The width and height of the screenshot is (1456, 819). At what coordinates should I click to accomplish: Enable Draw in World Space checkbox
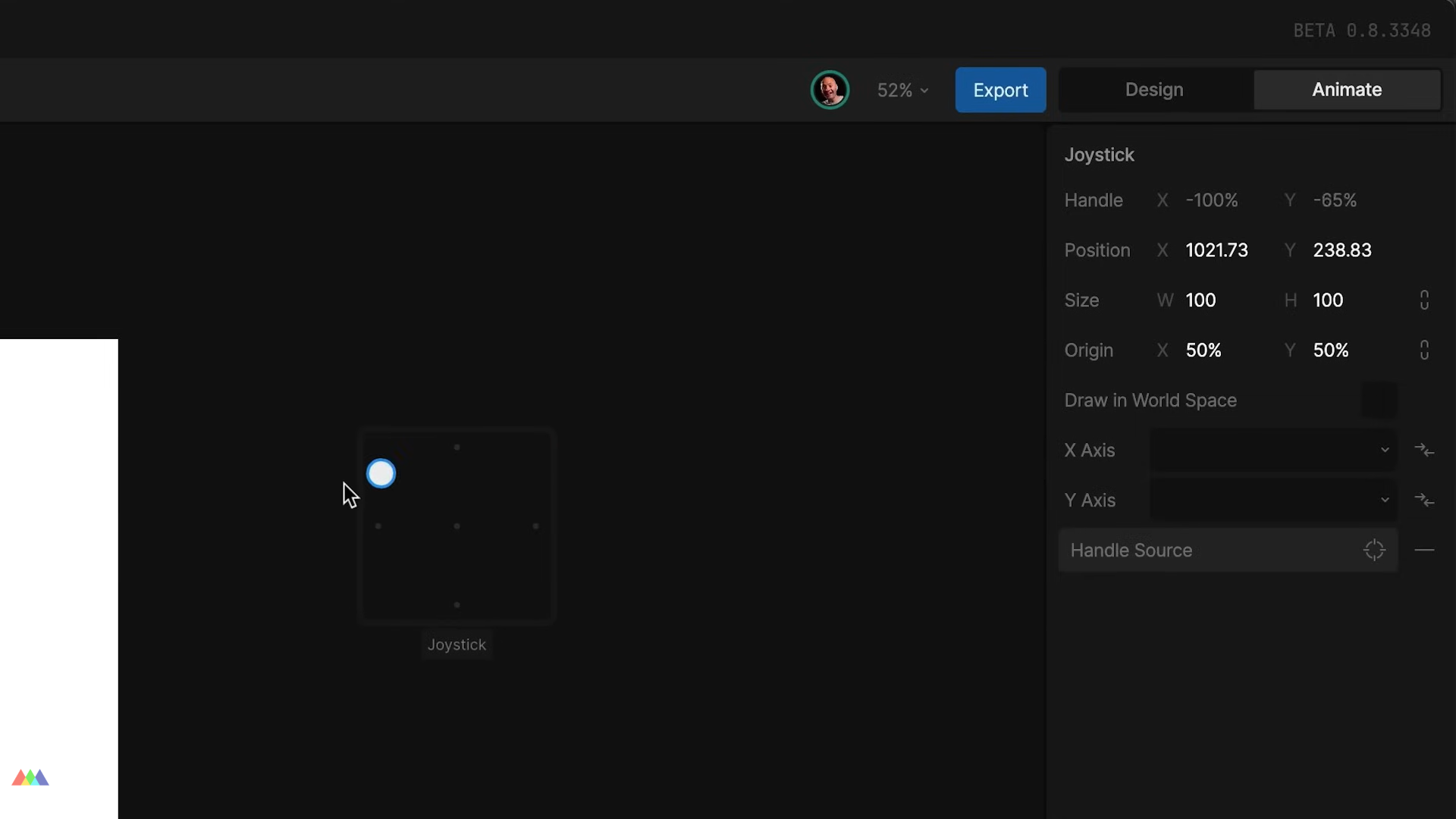tap(1379, 400)
